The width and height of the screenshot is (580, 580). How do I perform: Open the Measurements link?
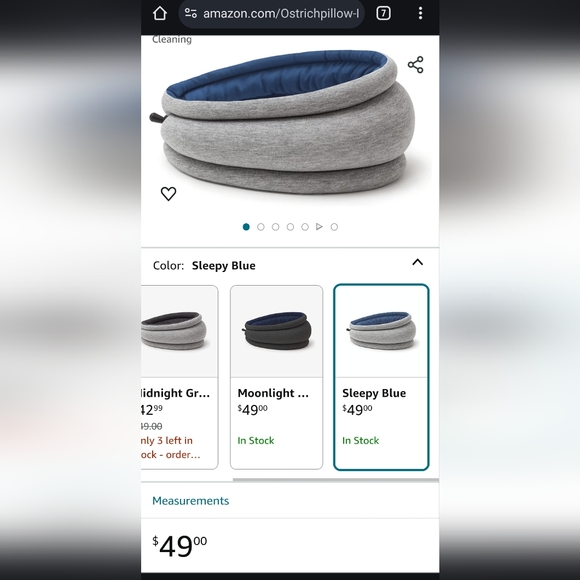190,501
